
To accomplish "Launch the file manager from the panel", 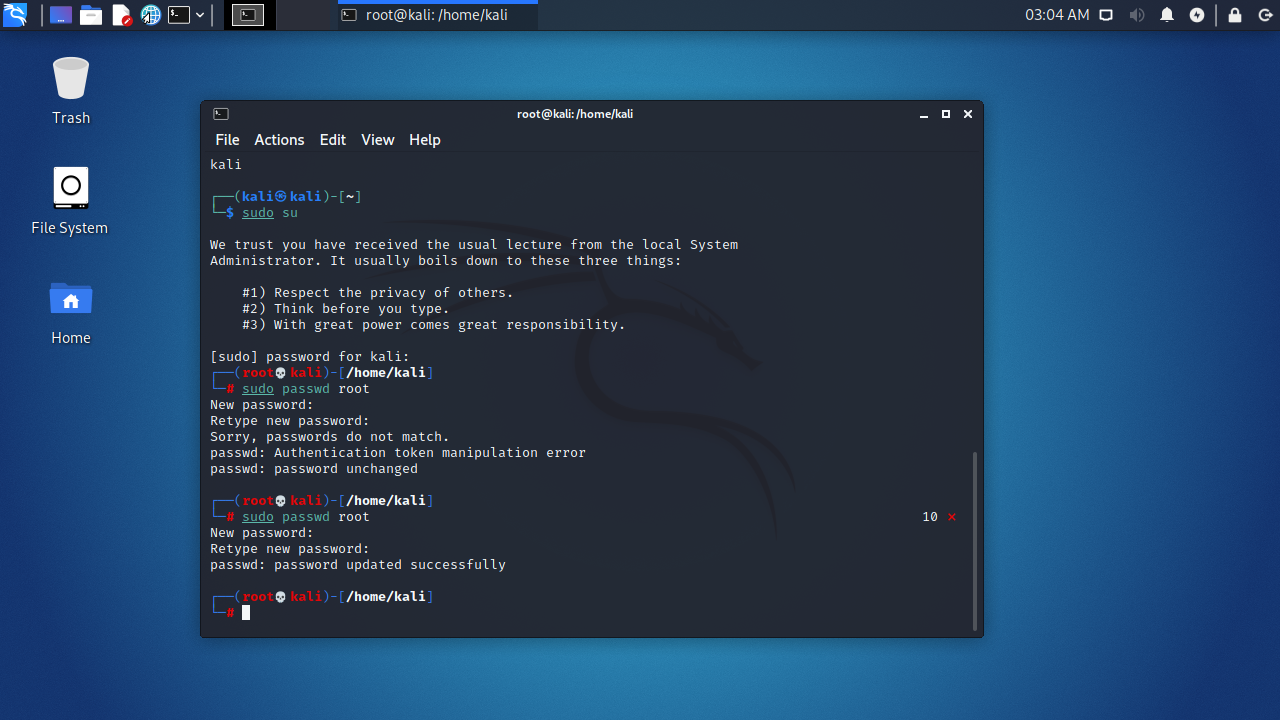I will (x=91, y=14).
